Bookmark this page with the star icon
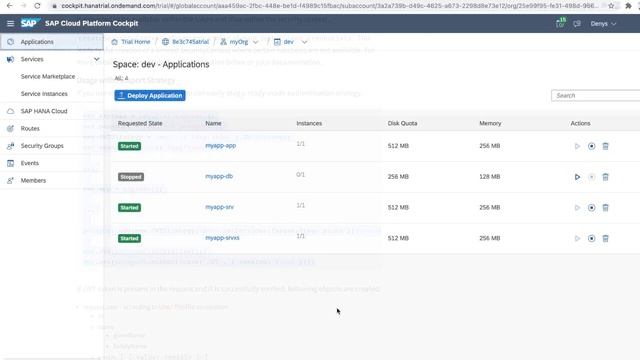The height and width of the screenshot is (360, 640). click(x=611, y=6)
